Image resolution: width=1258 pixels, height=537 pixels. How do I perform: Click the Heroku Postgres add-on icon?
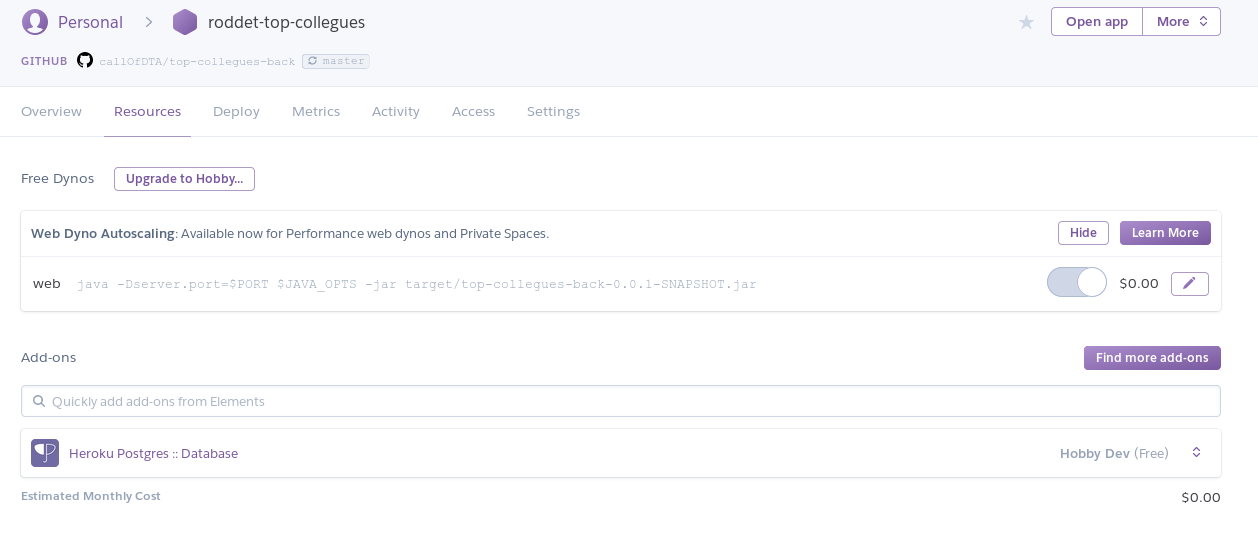click(x=45, y=453)
